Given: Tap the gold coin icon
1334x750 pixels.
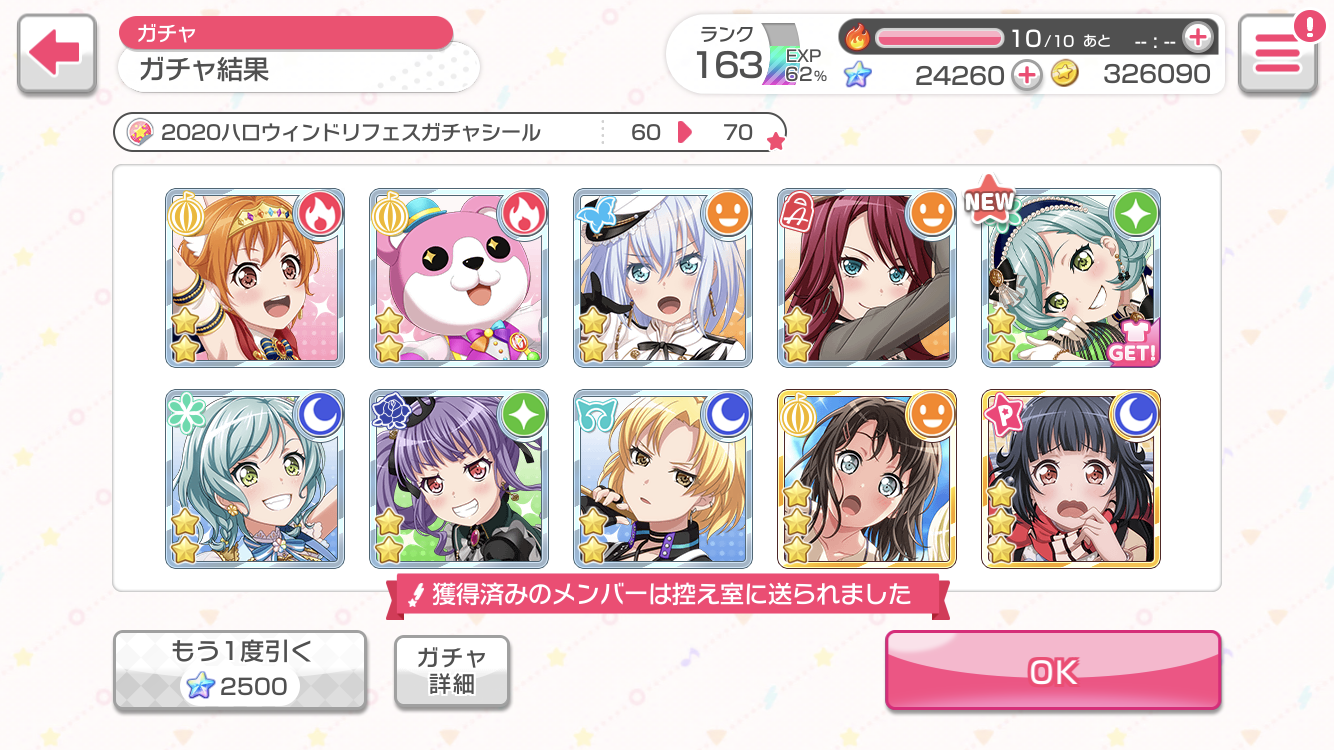Looking at the screenshot, I should (x=1065, y=74).
